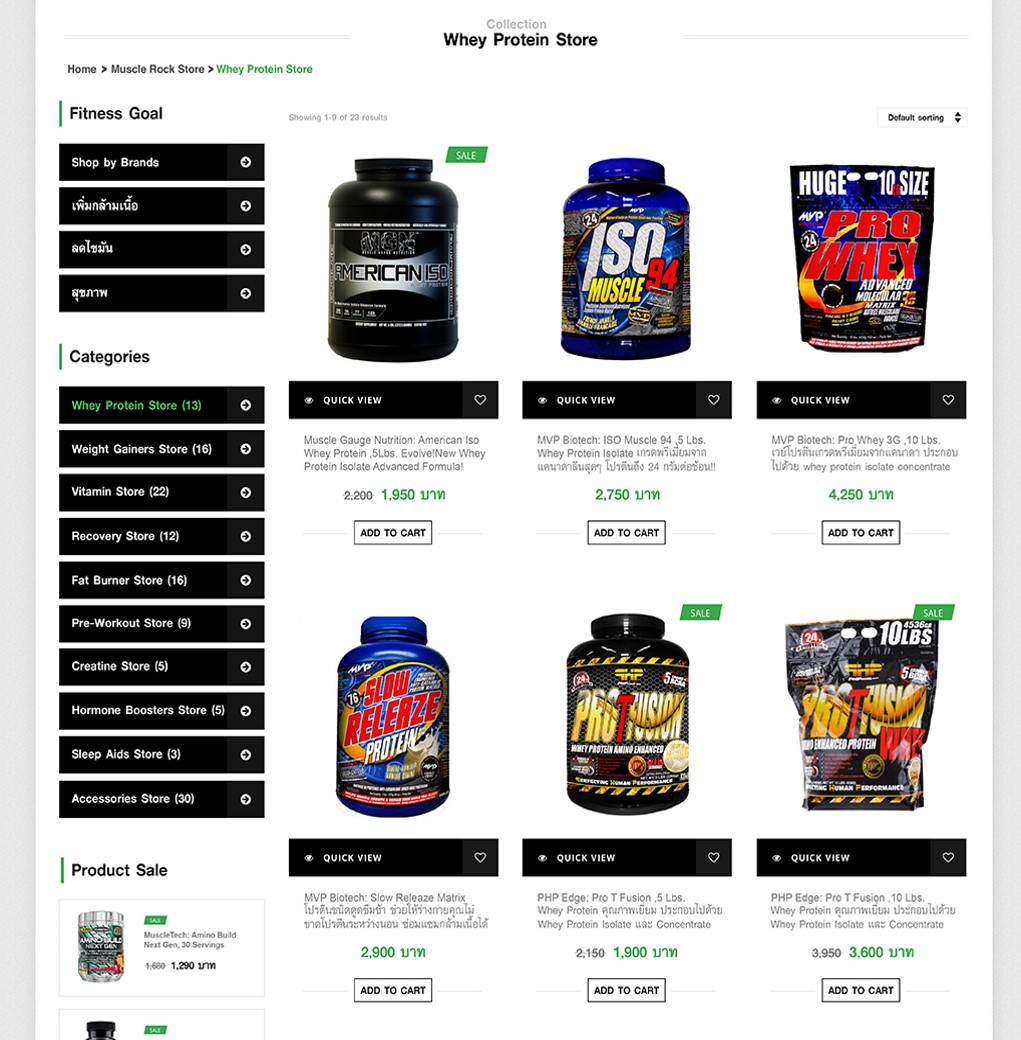Click arrow icon beside Shop by Brands
This screenshot has width=1021, height=1040.
(245, 162)
